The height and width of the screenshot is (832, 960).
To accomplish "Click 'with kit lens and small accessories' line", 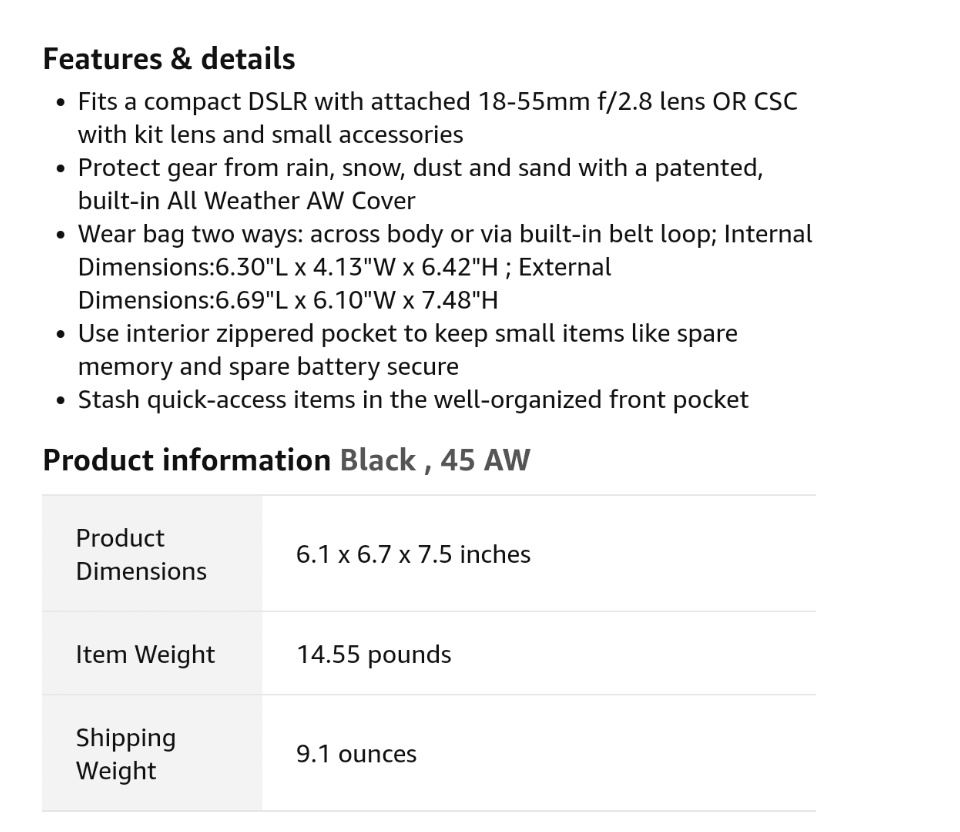I will [270, 135].
